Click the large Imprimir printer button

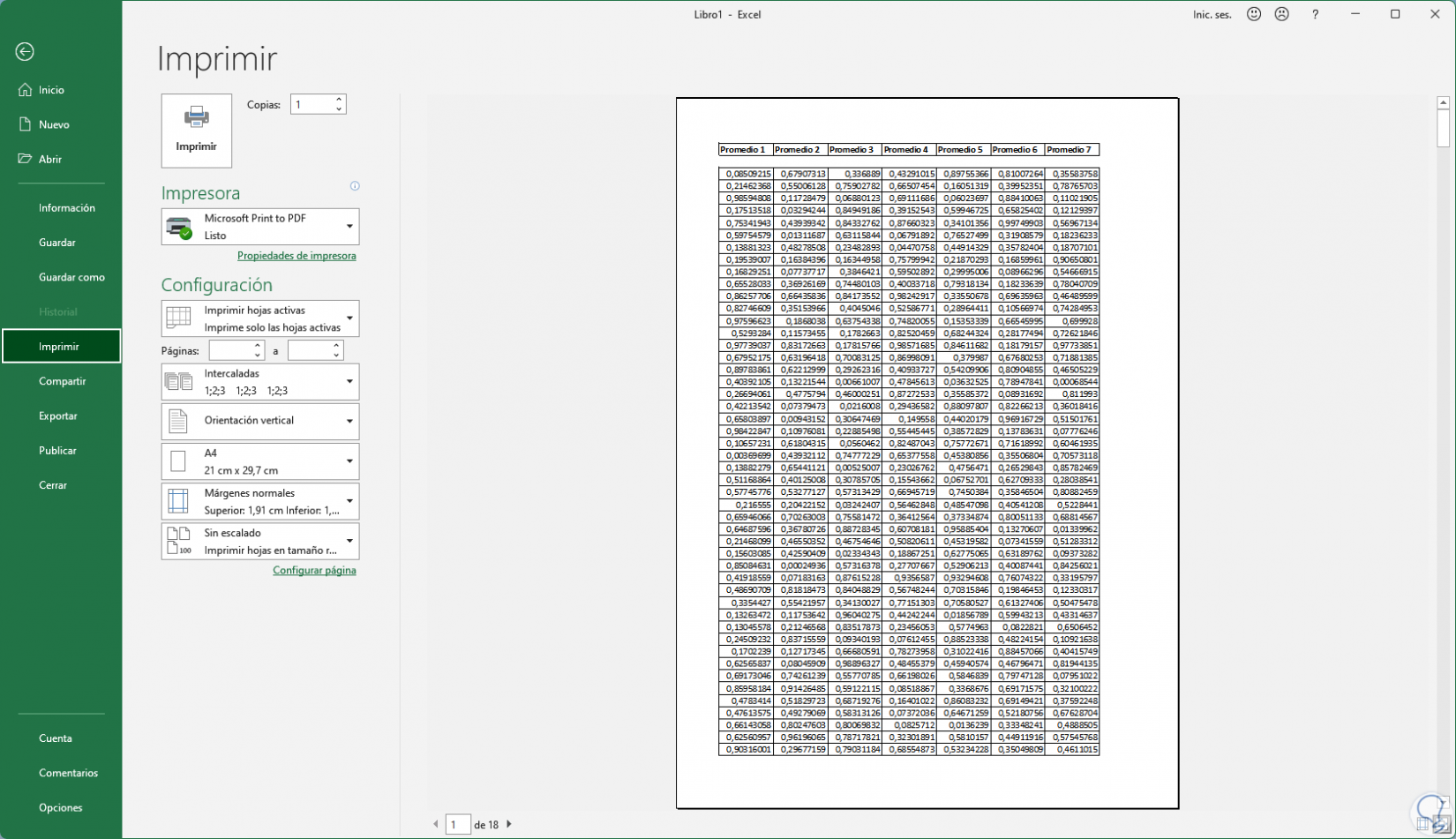196,131
